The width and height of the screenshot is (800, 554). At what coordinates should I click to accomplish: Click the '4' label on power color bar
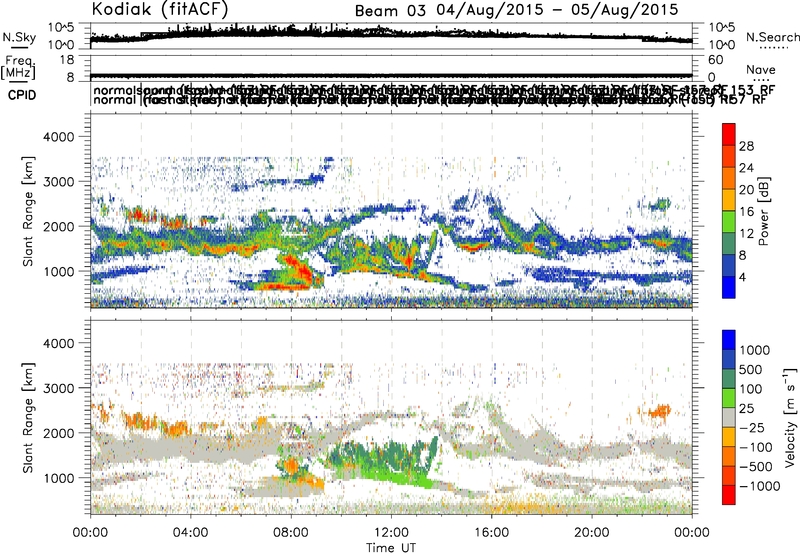[743, 278]
